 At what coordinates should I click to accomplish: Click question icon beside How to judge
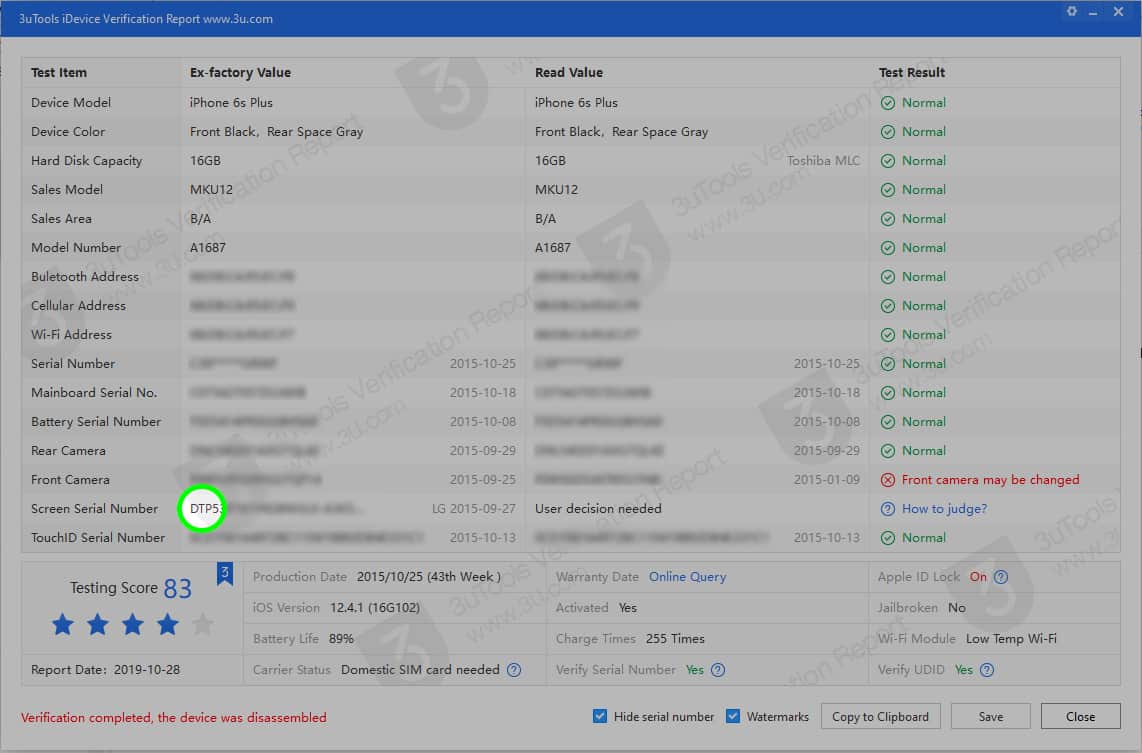coord(888,509)
